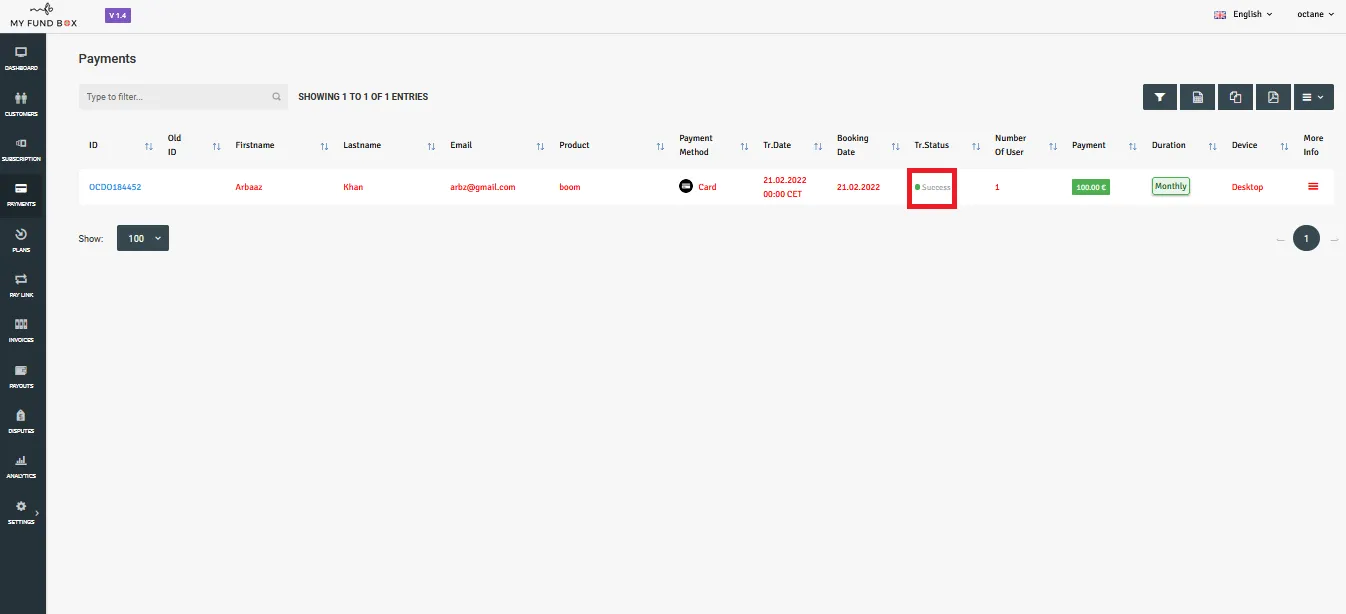Open the filter funnel button
Viewport: 1346px width, 614px height.
(x=1159, y=97)
